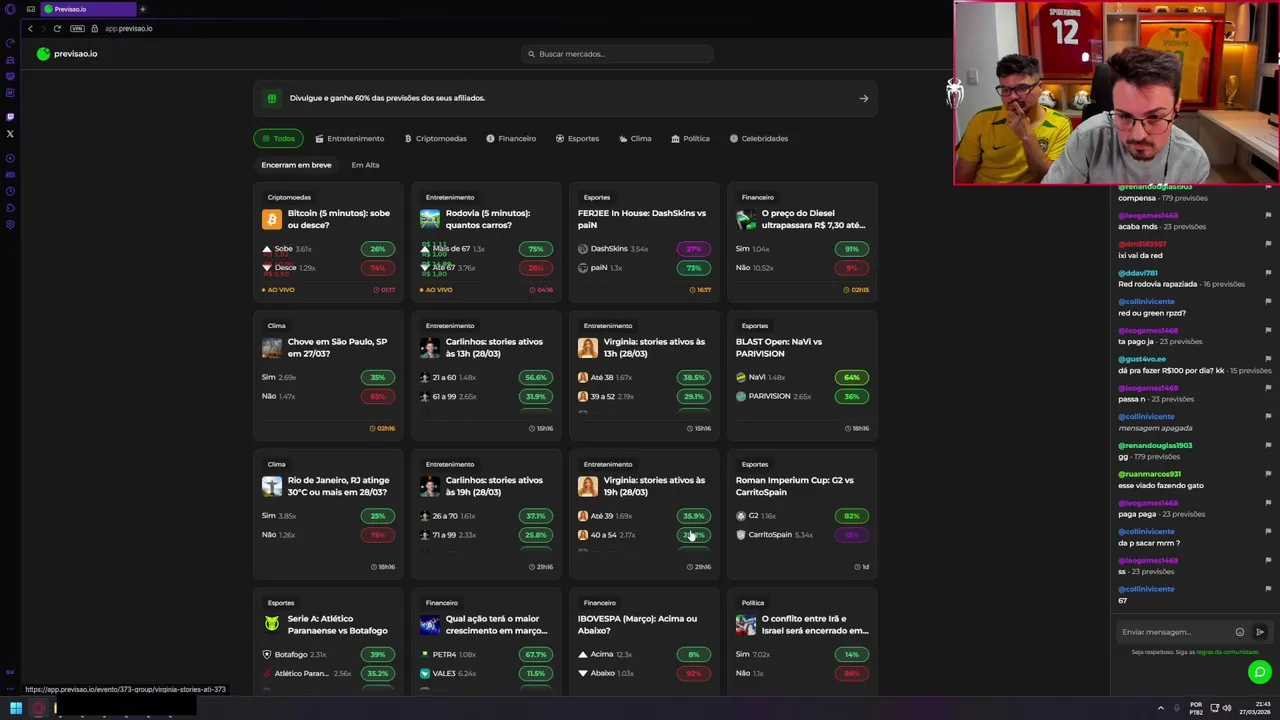The image size is (1280, 720).
Task: Open the regras da comunidade link
Action: pos(1227,652)
